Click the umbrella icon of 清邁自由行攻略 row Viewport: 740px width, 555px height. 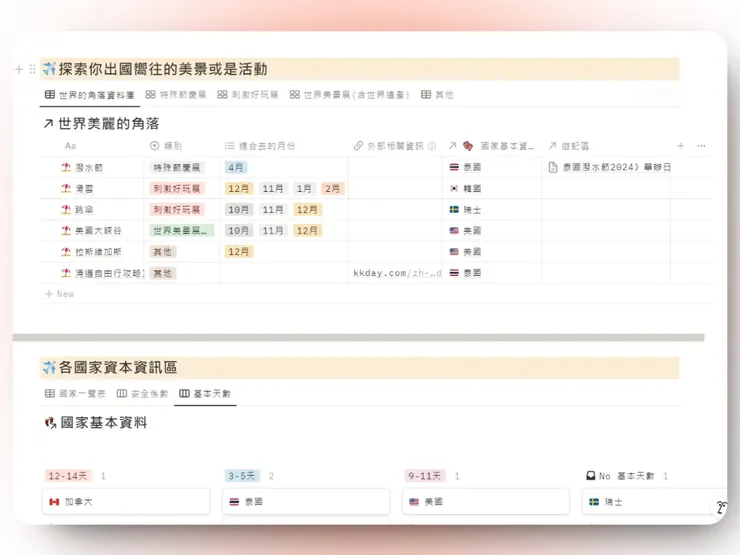click(x=66, y=273)
